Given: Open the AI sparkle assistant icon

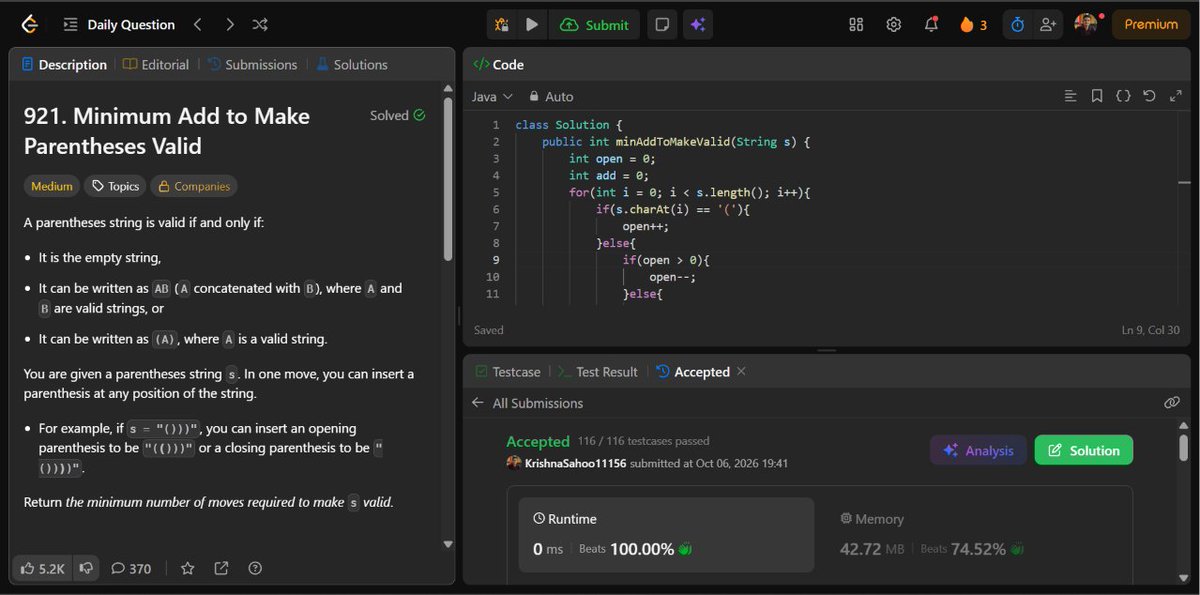Looking at the screenshot, I should click(x=697, y=24).
